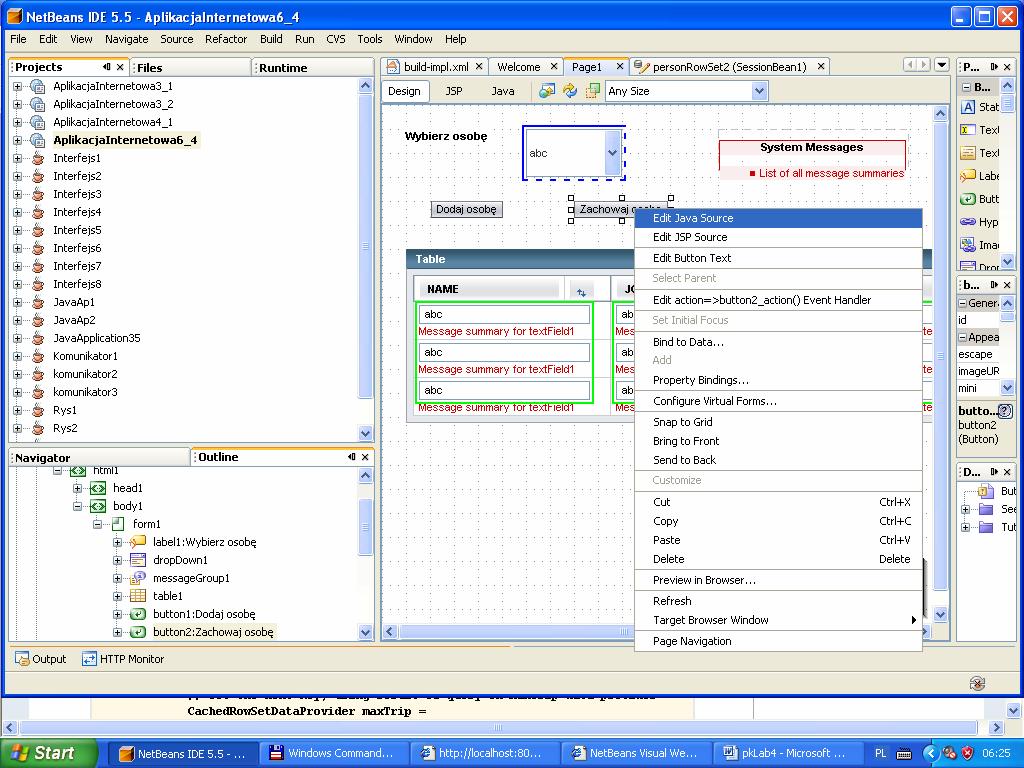Select Configure Virtual Forms… menu entry
The height and width of the screenshot is (768, 1024).
point(778,401)
